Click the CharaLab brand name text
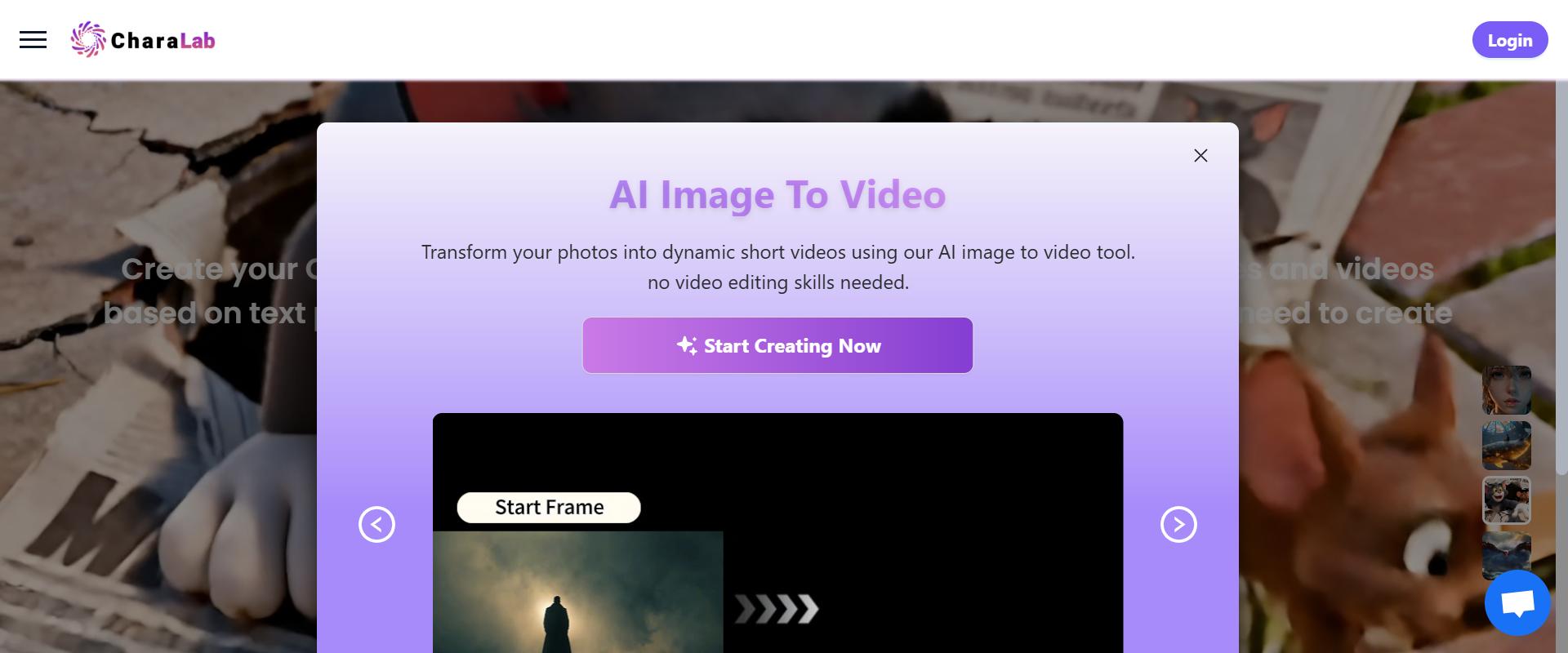The height and width of the screenshot is (653, 1568). (163, 41)
